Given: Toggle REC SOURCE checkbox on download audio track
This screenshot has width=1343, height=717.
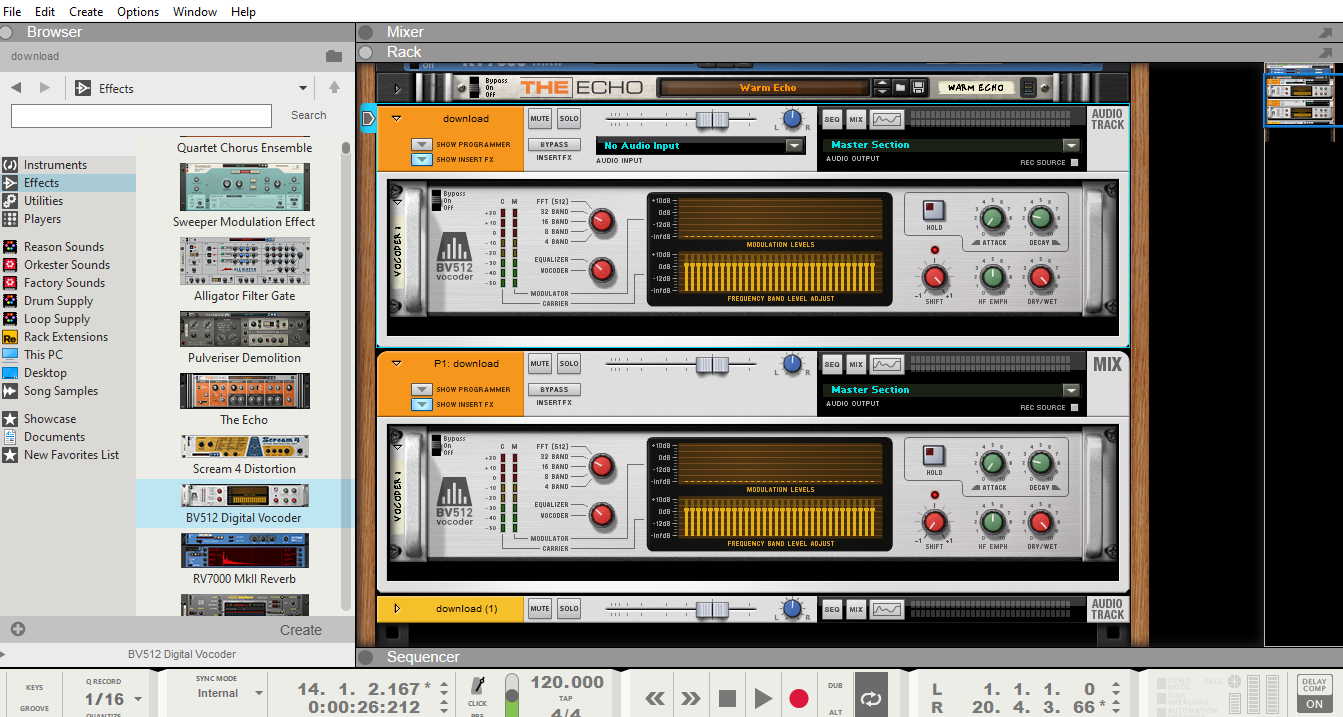Looking at the screenshot, I should pos(1075,162).
